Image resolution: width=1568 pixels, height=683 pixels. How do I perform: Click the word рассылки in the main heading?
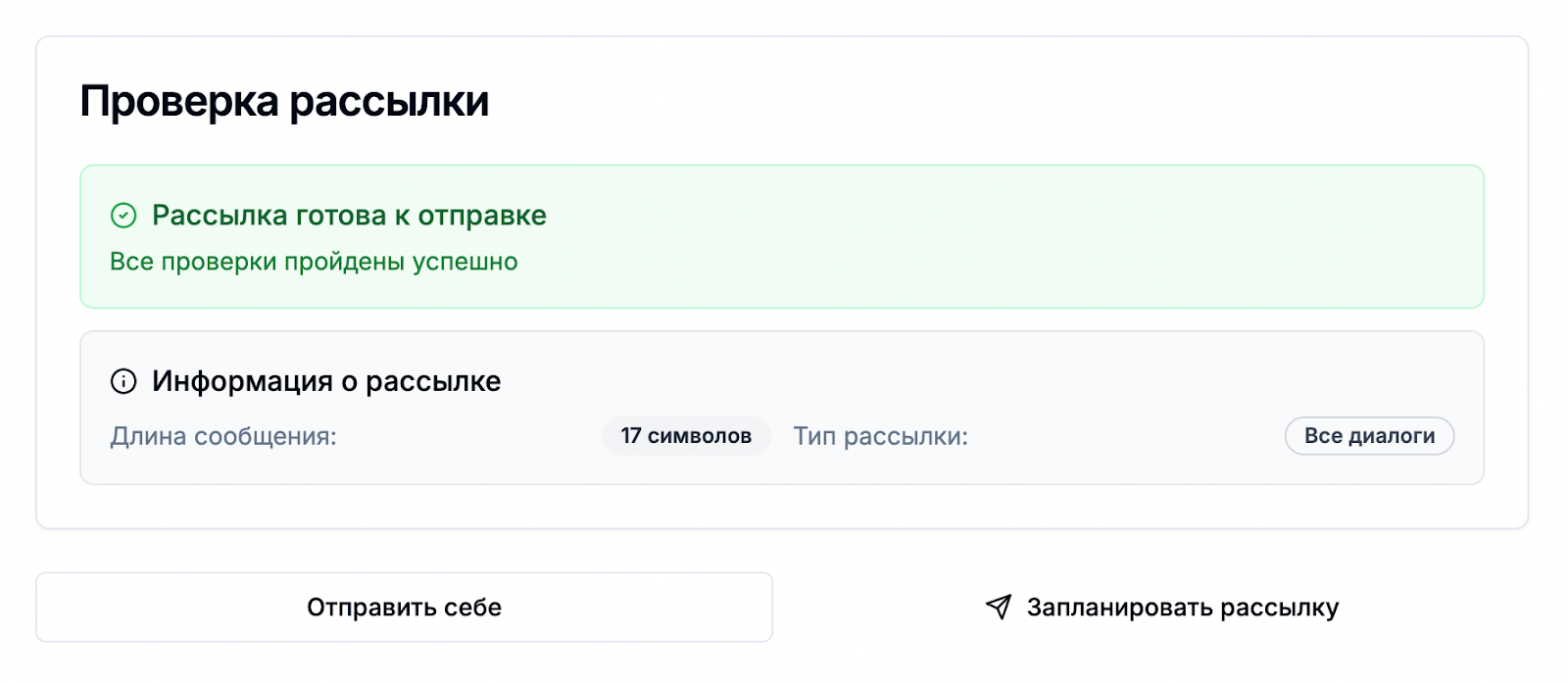click(x=389, y=101)
